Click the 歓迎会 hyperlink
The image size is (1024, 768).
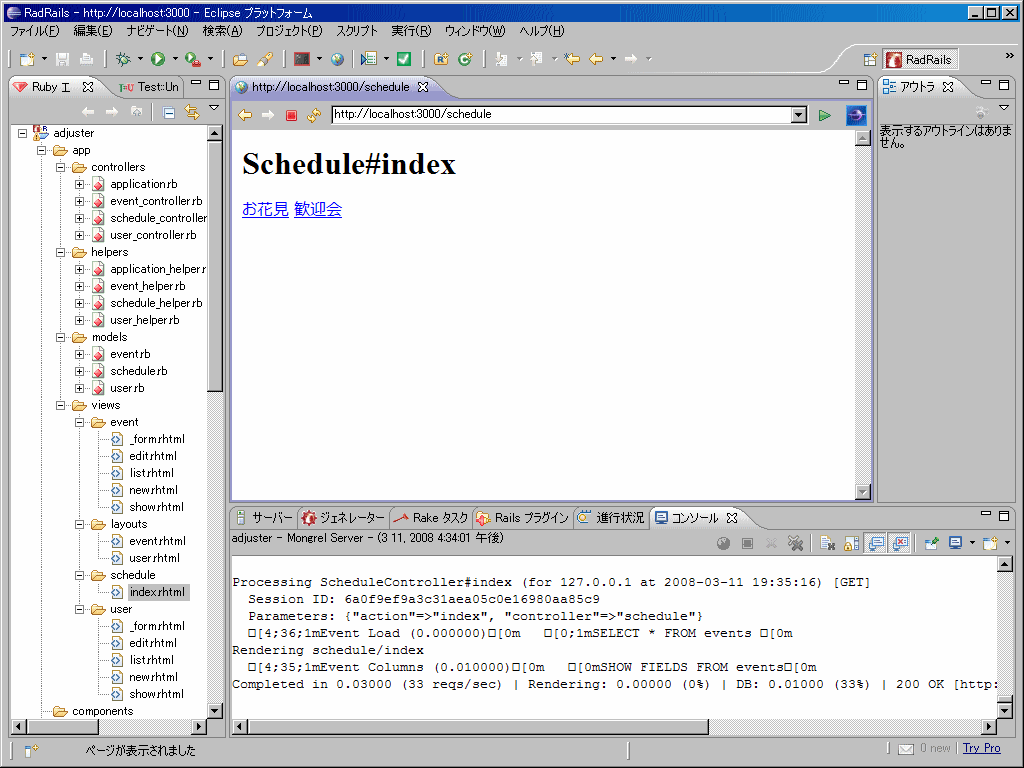[317, 210]
